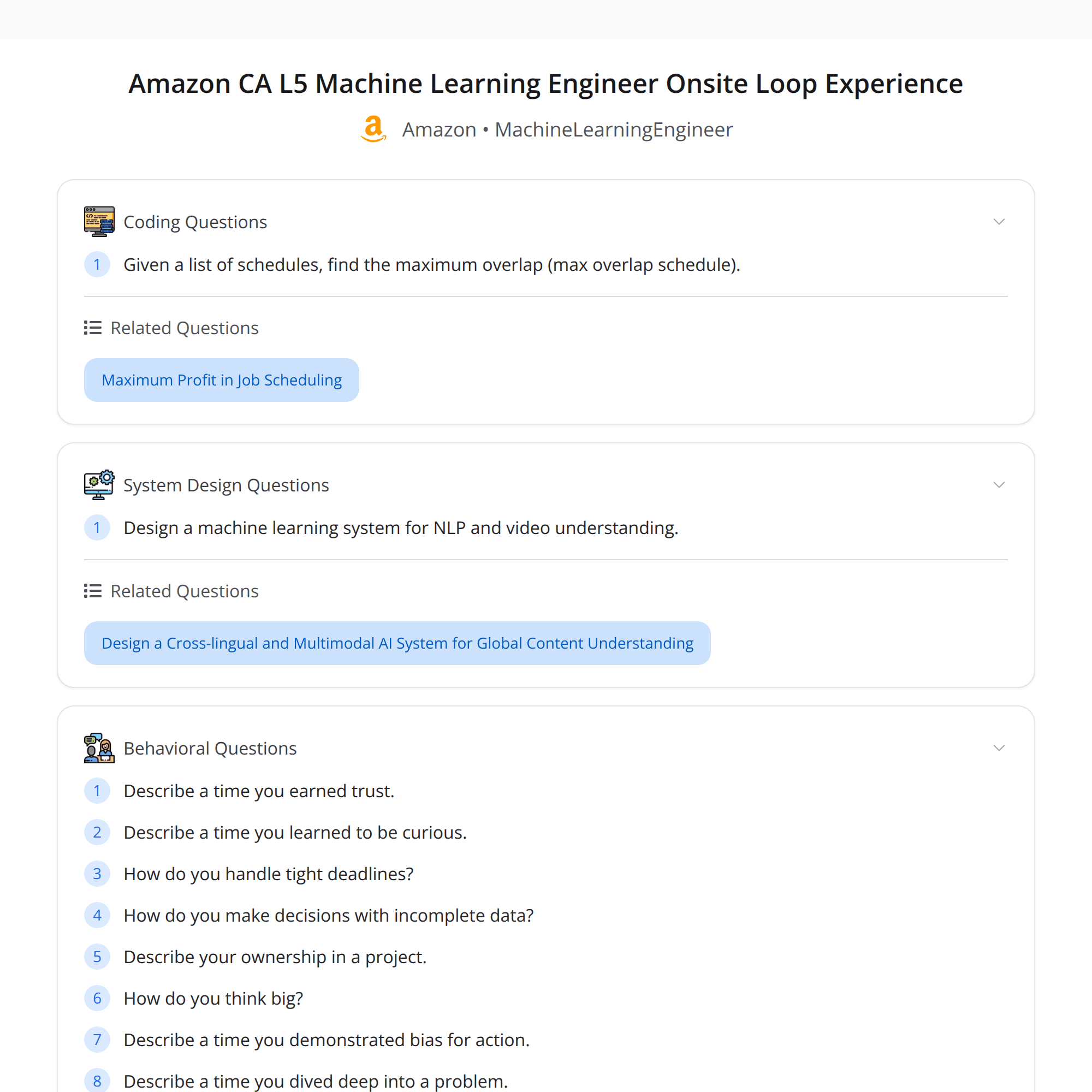Click the Related Questions list icon under System Design

(92, 591)
